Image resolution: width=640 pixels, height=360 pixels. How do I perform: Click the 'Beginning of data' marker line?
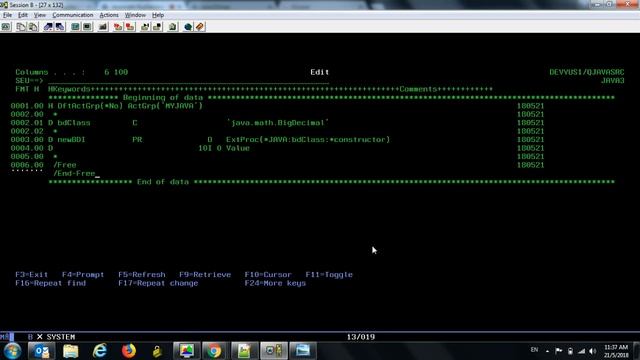pyautogui.click(x=331, y=98)
